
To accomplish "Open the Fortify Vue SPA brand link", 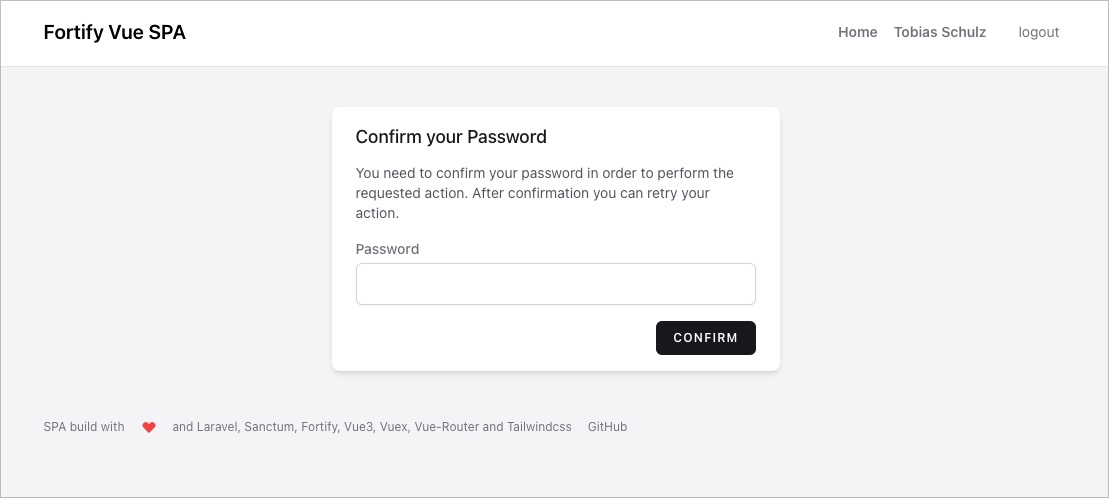I will [x=115, y=33].
